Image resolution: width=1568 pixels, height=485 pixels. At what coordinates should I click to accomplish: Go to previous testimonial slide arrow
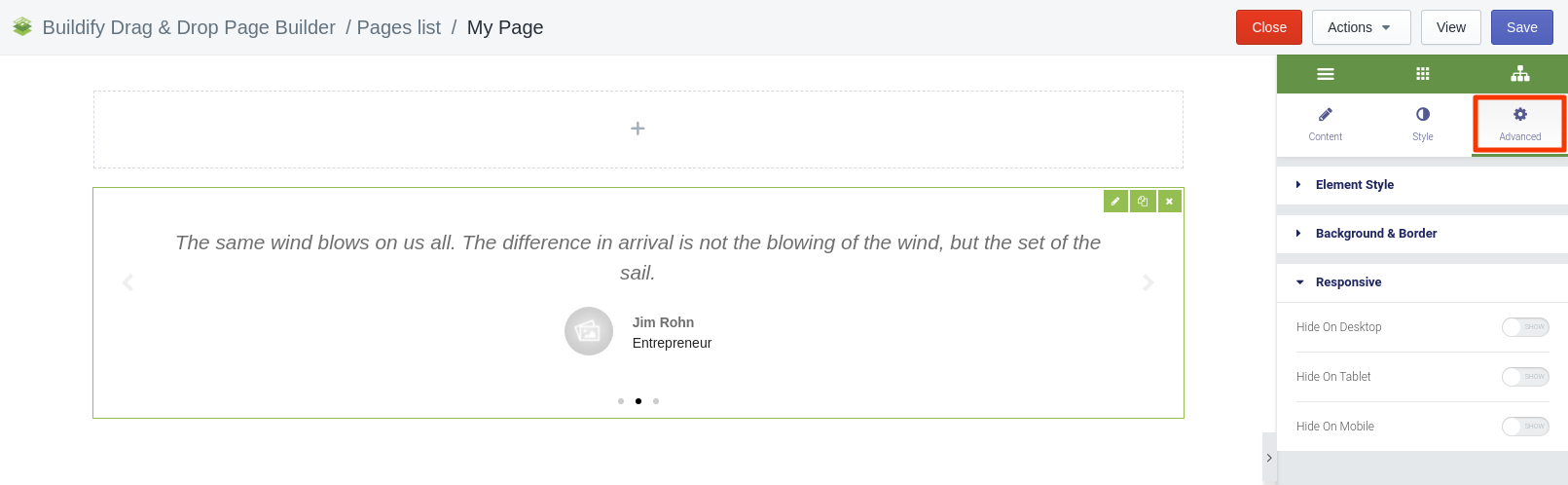click(x=128, y=282)
